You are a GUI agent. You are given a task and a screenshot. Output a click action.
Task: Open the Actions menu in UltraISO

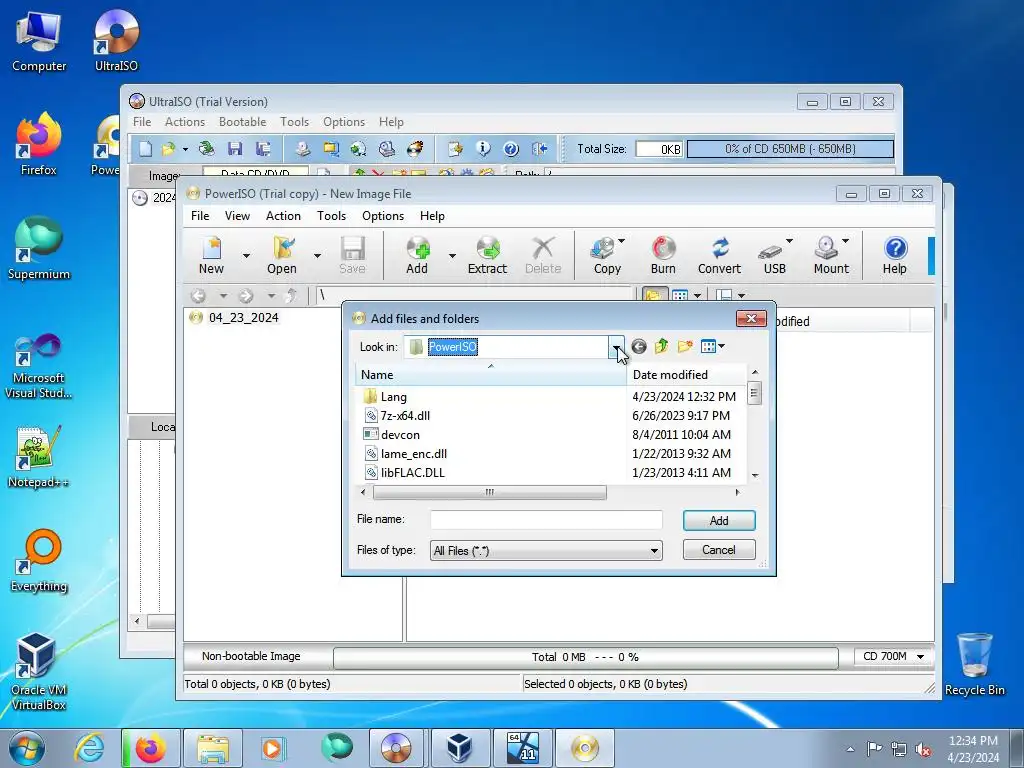point(185,122)
